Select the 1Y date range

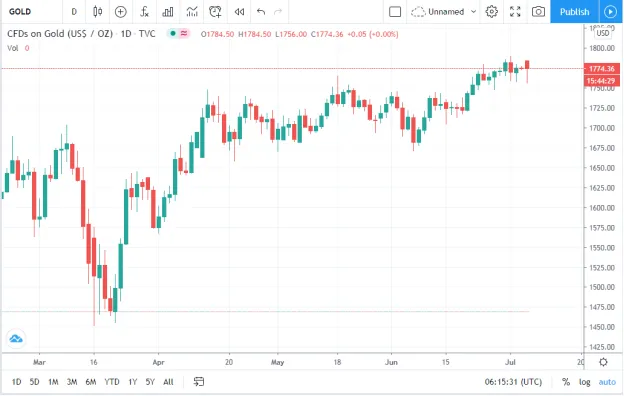pyautogui.click(x=133, y=382)
